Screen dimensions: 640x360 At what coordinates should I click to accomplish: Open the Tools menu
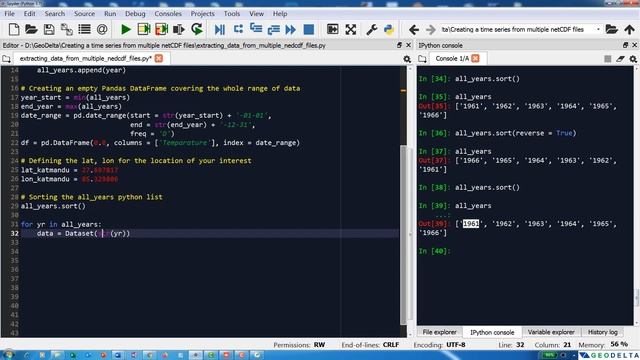pyautogui.click(x=232, y=13)
